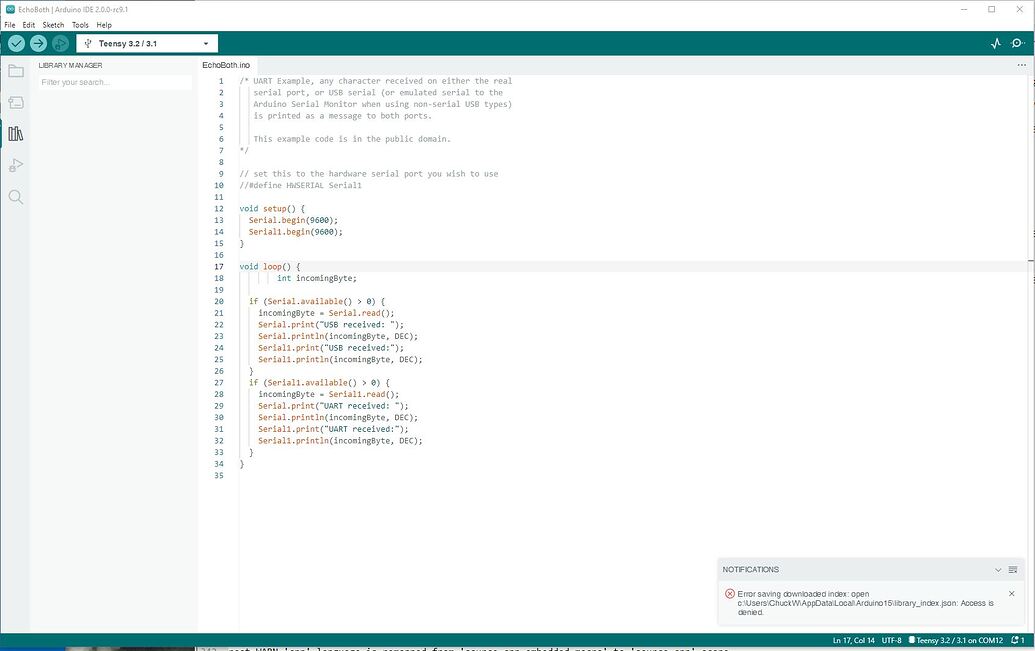The width and height of the screenshot is (1035, 651).
Task: Open the Sketchbook sidebar panel
Action: tap(15, 70)
